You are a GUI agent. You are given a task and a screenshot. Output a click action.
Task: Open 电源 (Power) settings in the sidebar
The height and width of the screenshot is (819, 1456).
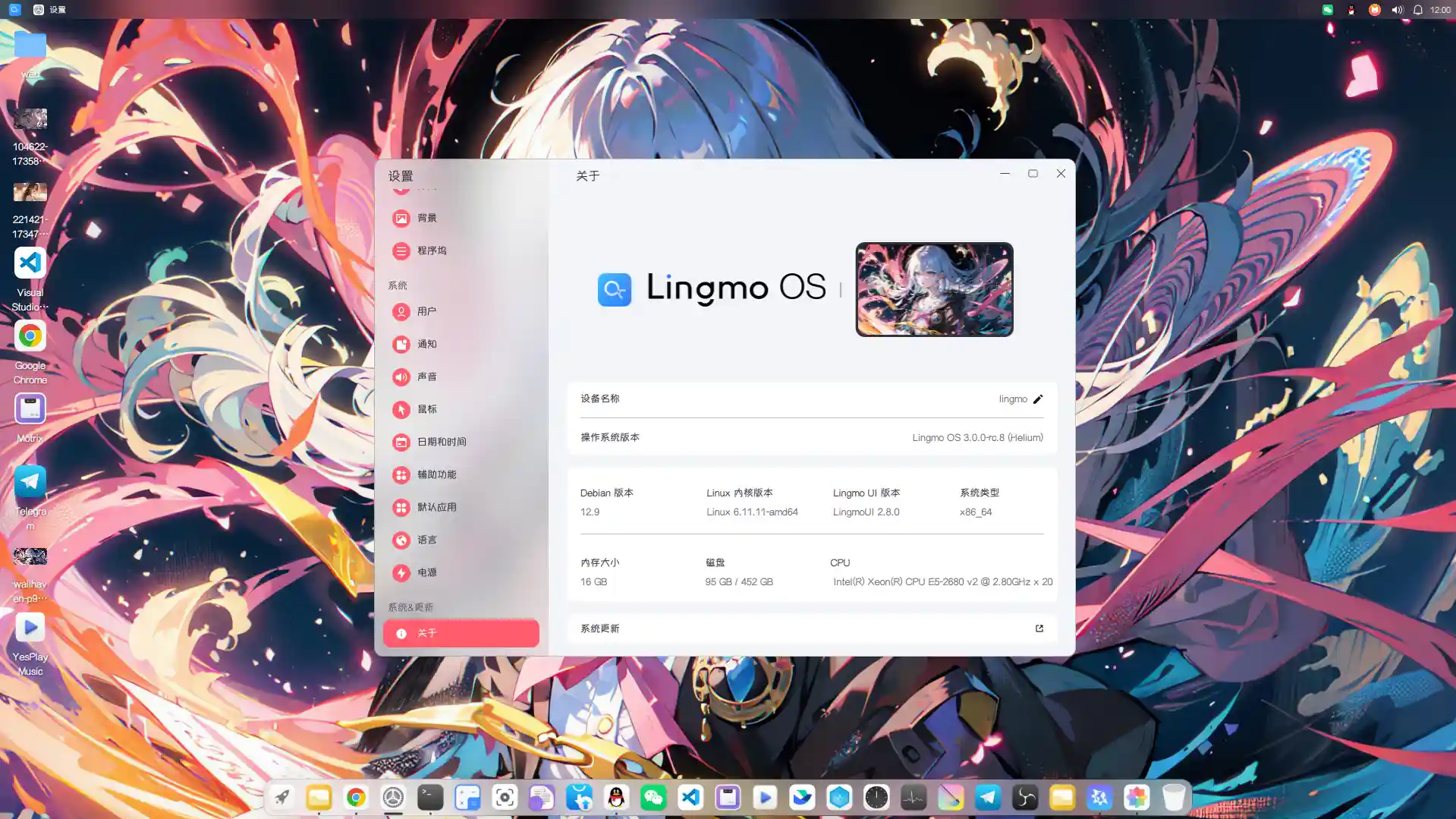(x=427, y=573)
